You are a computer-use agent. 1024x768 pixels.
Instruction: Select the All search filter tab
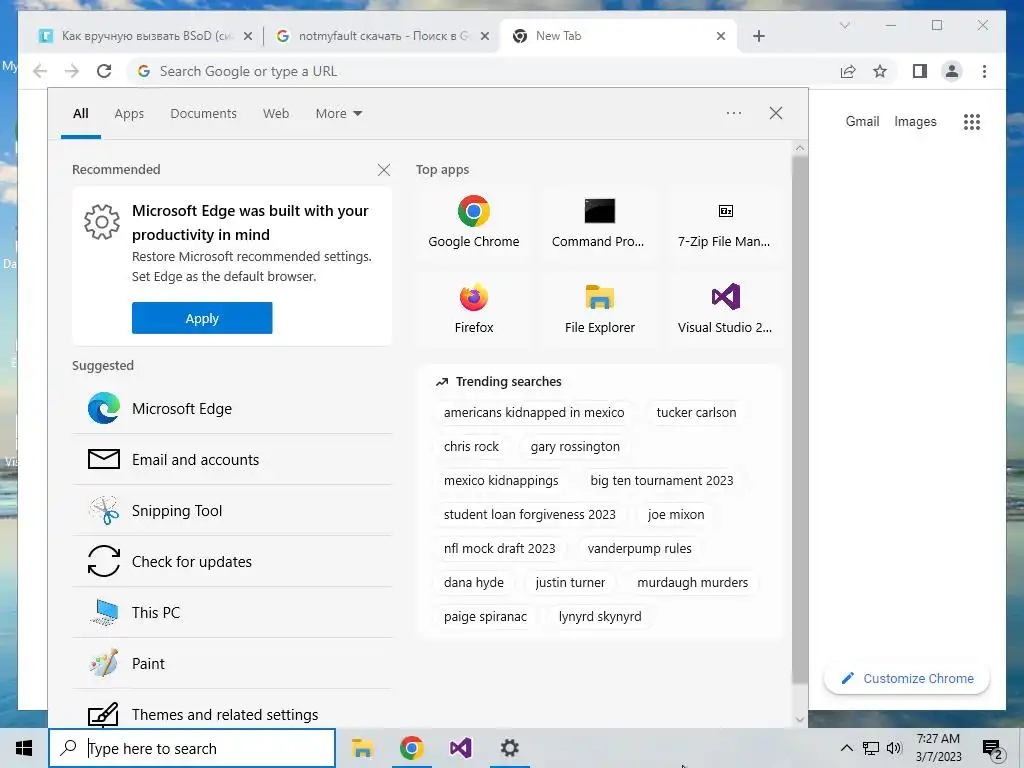(x=80, y=114)
